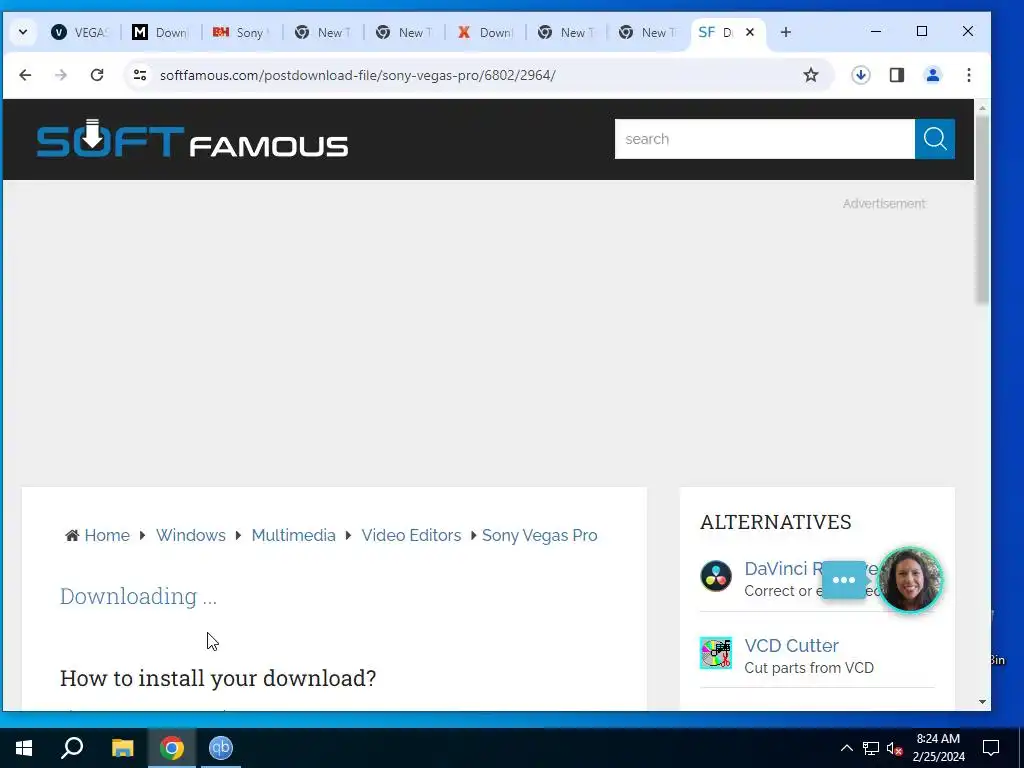Open a new browser tab with the plus button
The height and width of the screenshot is (768, 1024).
786,32
